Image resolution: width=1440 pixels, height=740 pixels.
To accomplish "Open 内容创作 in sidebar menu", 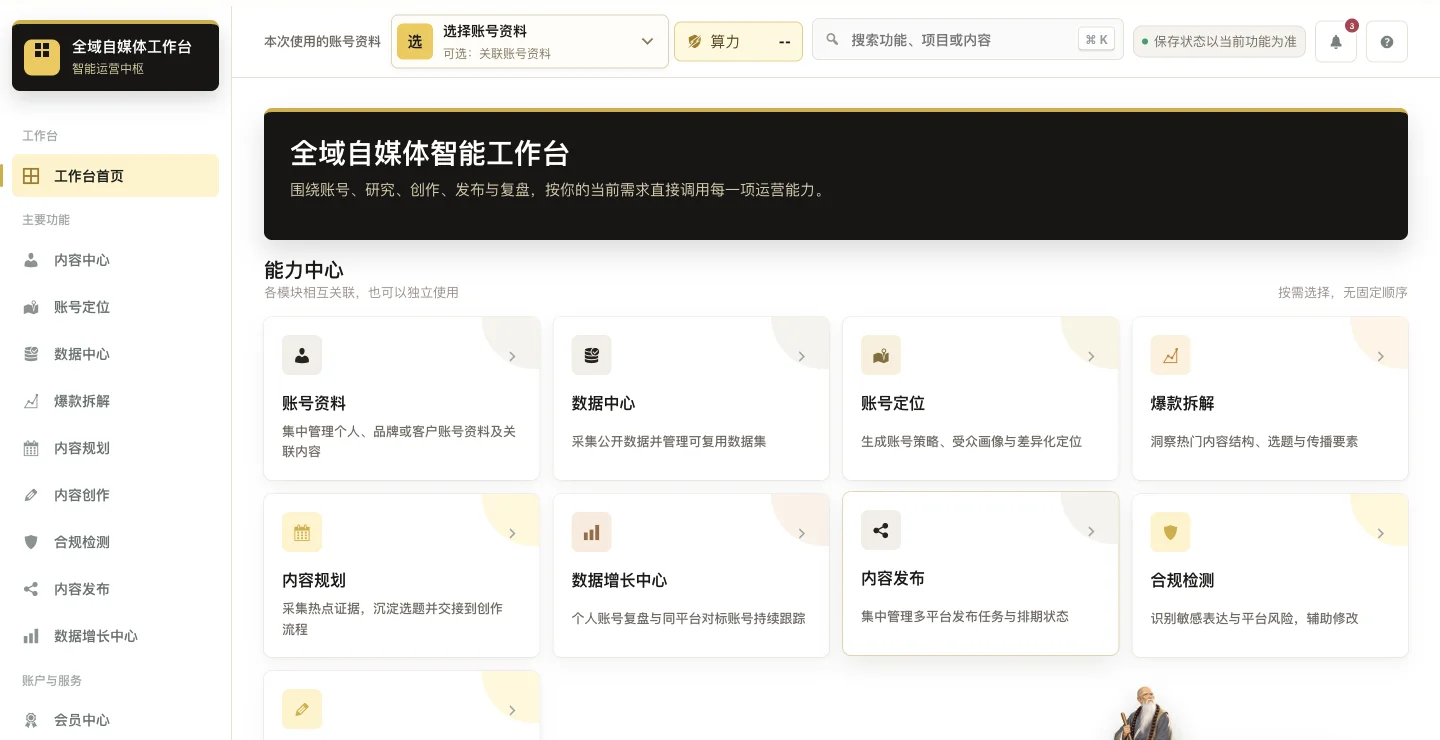I will [116, 495].
